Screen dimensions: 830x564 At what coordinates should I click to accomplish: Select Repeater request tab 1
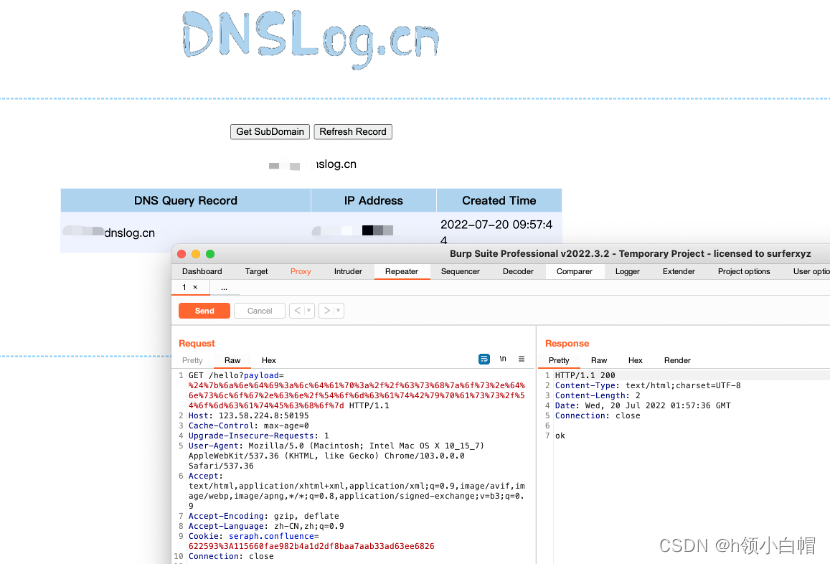(184, 287)
